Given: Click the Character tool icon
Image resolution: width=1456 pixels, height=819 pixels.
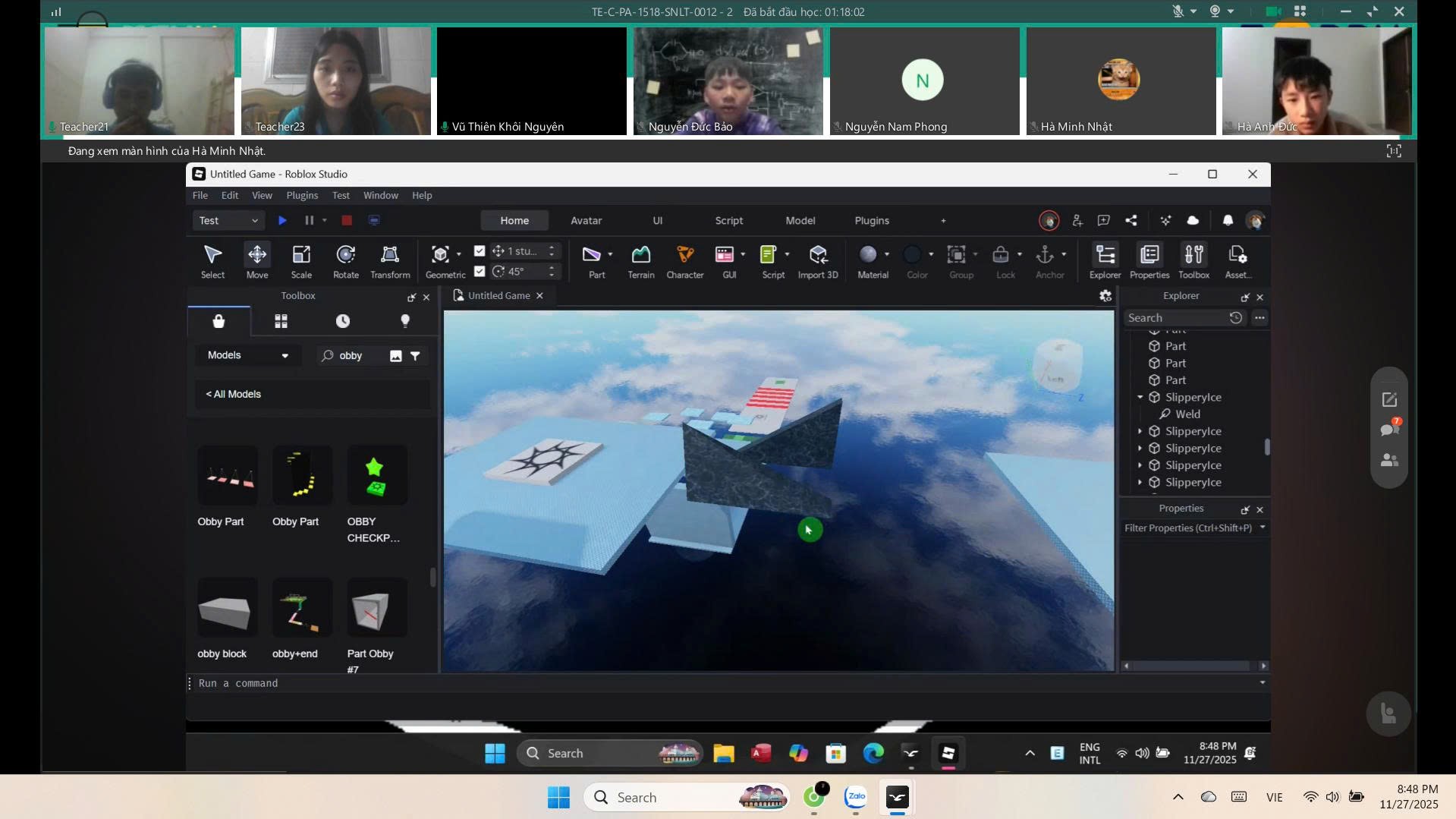Looking at the screenshot, I should [684, 260].
